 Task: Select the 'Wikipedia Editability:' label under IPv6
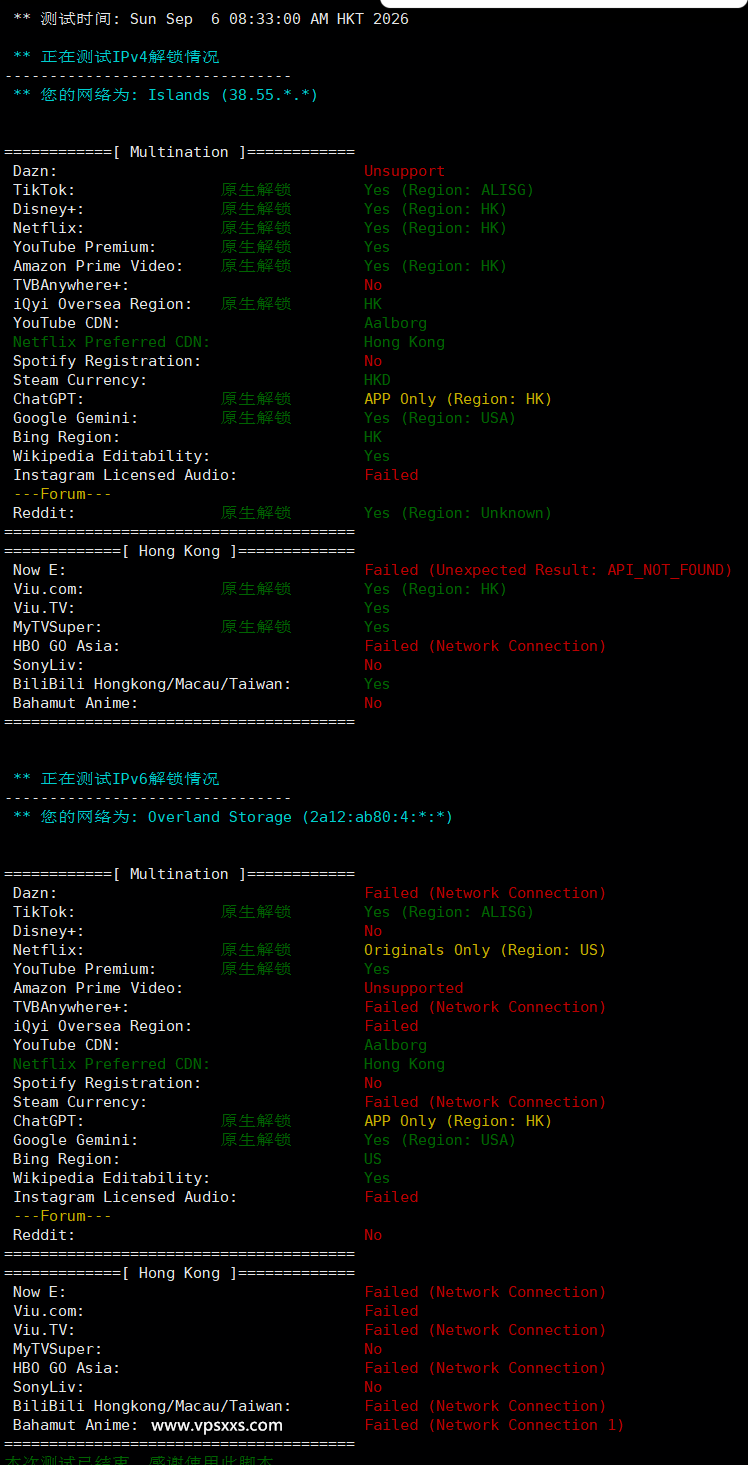coord(111,1178)
